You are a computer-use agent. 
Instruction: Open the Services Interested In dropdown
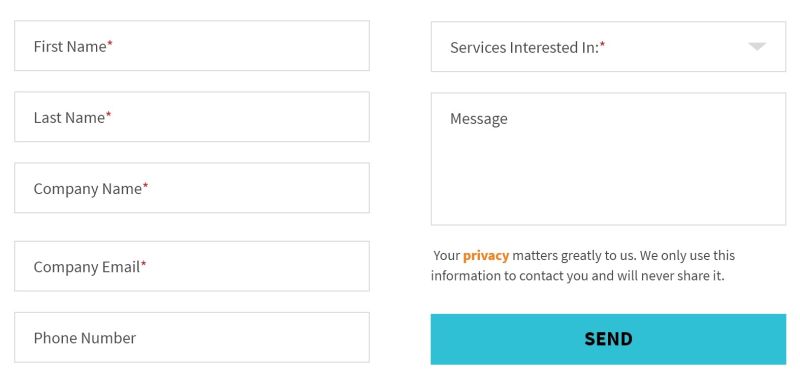pyautogui.click(x=608, y=47)
